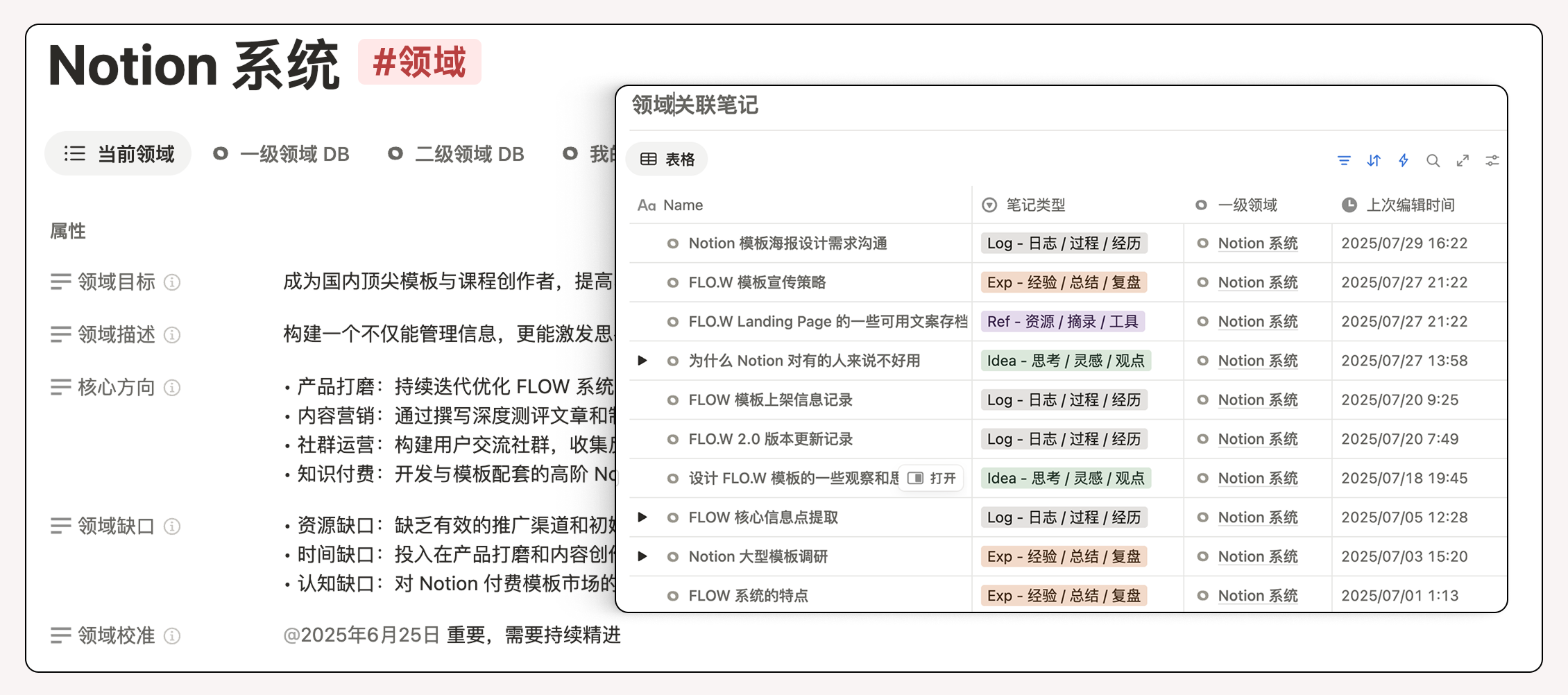The height and width of the screenshot is (695, 1568).
Task: Click info icon beside 领域目标
Action: [172, 282]
